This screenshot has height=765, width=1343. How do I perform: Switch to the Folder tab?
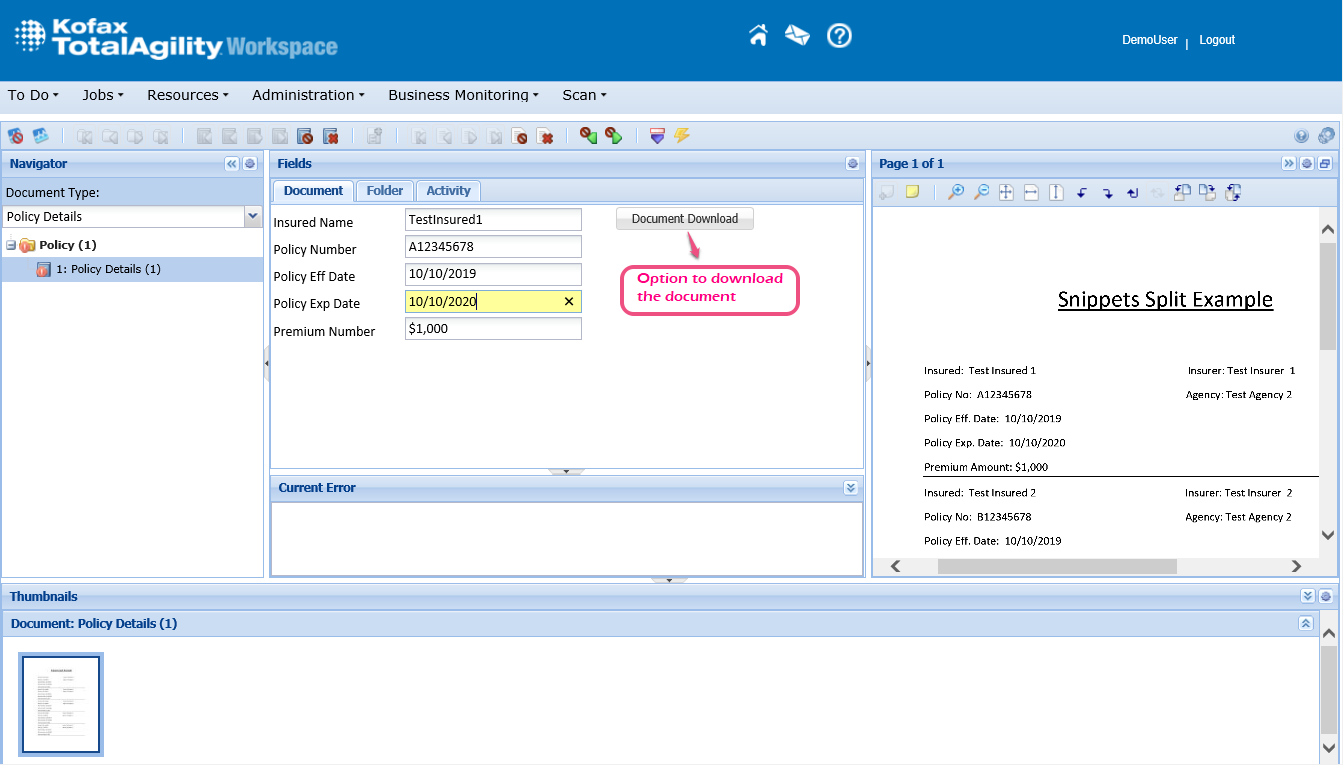coord(385,191)
